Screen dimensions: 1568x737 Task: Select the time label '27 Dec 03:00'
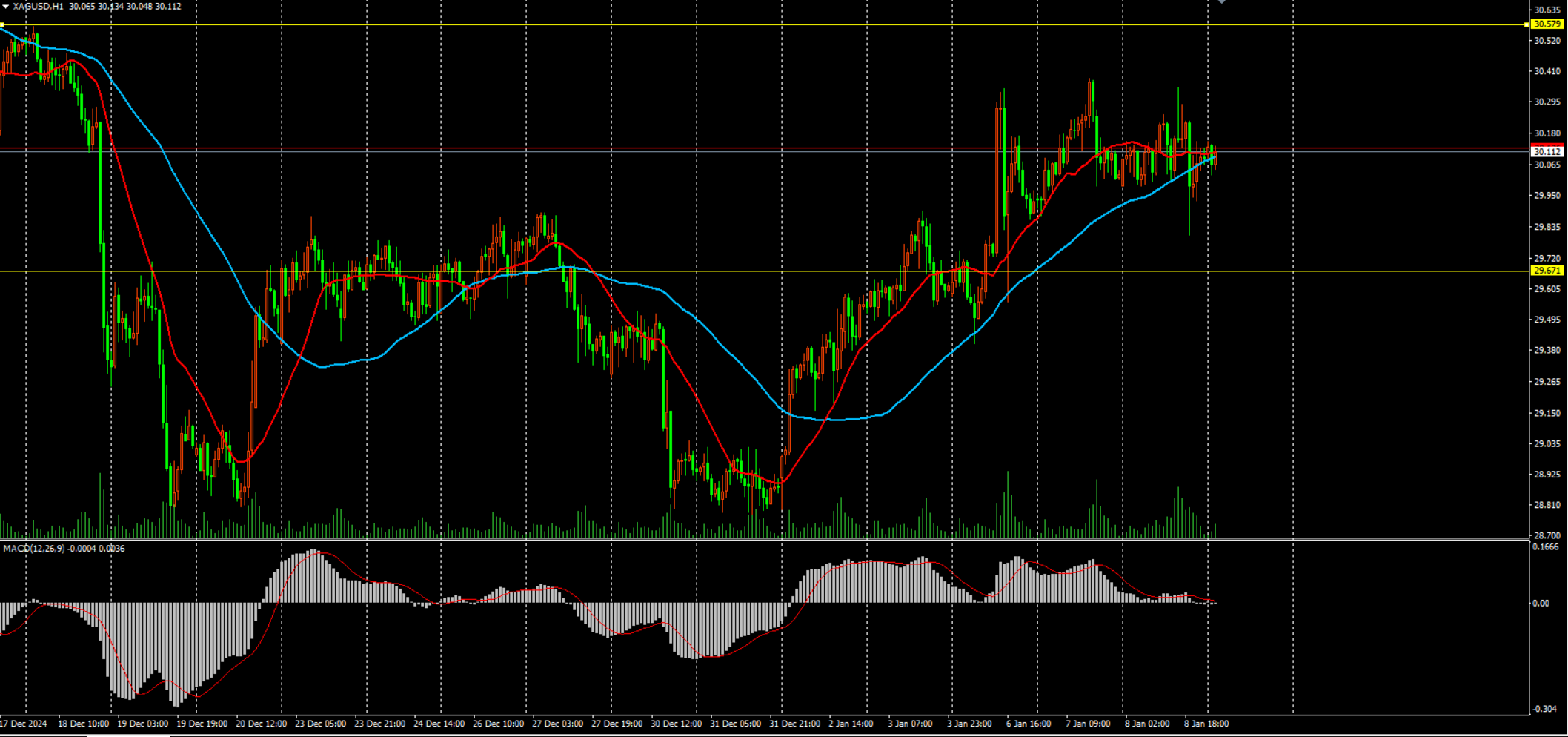557,724
